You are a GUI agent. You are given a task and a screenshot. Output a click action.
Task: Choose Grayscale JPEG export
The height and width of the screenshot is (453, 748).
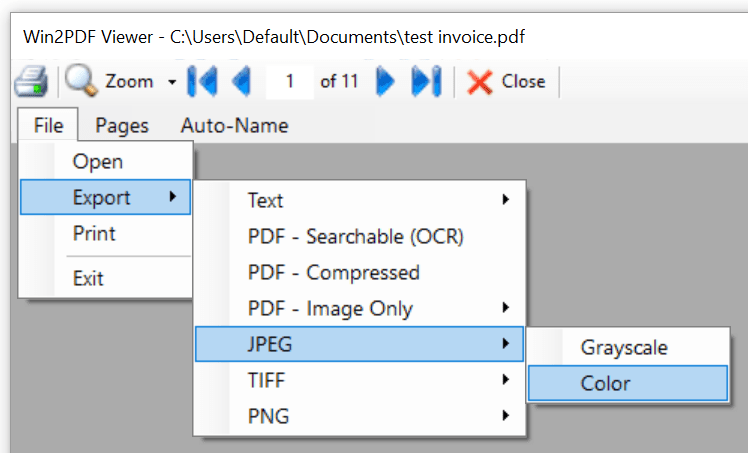[628, 347]
